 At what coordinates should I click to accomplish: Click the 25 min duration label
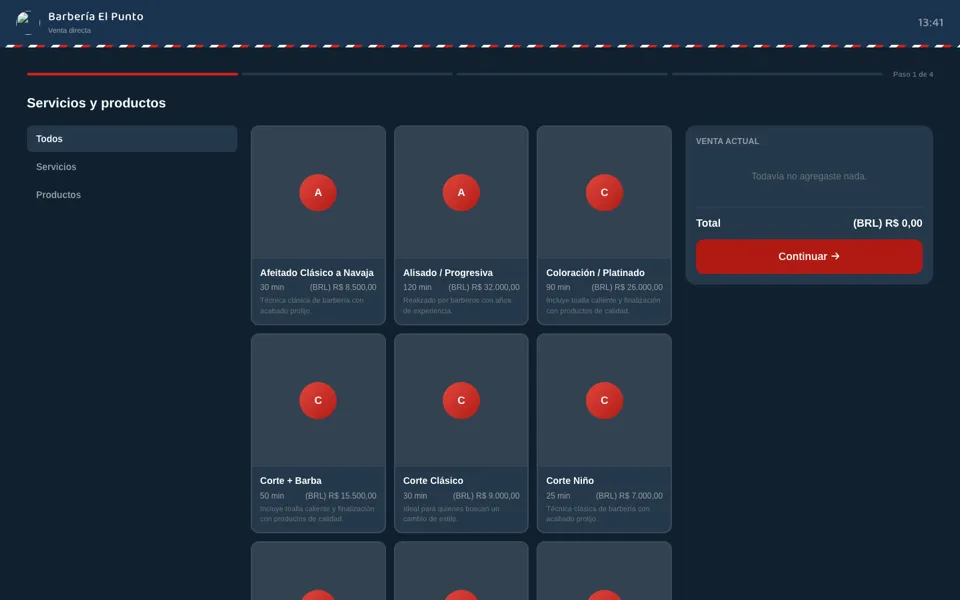point(558,496)
